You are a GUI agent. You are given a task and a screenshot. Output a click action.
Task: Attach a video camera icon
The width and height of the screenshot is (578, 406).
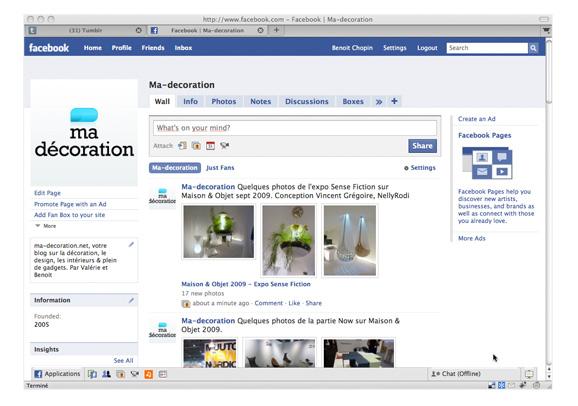click(224, 146)
